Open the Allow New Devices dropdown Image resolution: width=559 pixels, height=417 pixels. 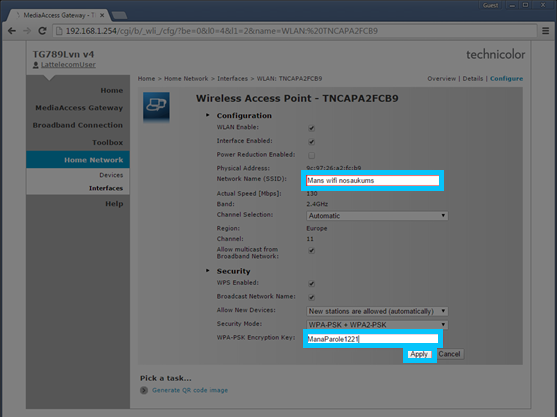(377, 311)
